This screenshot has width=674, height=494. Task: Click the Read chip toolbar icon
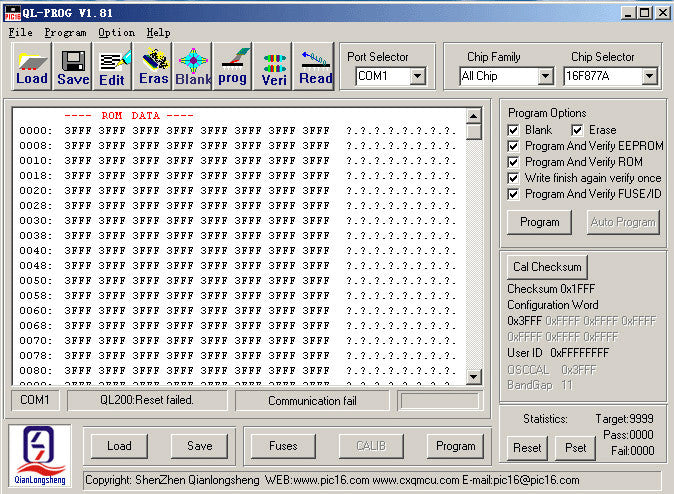[315, 66]
